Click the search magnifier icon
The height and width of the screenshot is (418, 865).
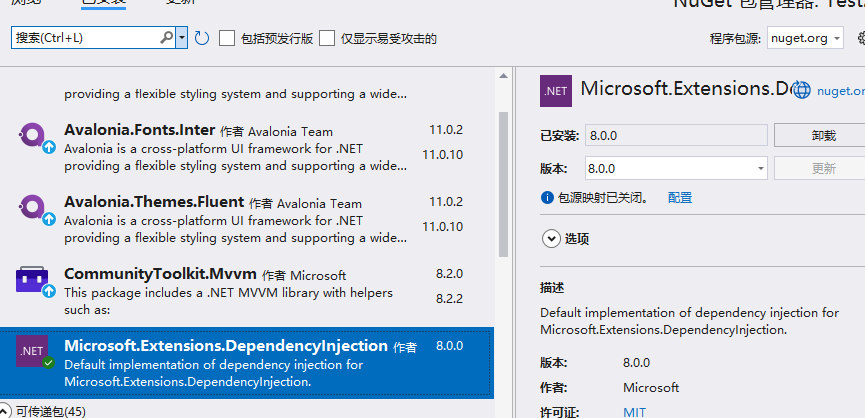[x=166, y=38]
